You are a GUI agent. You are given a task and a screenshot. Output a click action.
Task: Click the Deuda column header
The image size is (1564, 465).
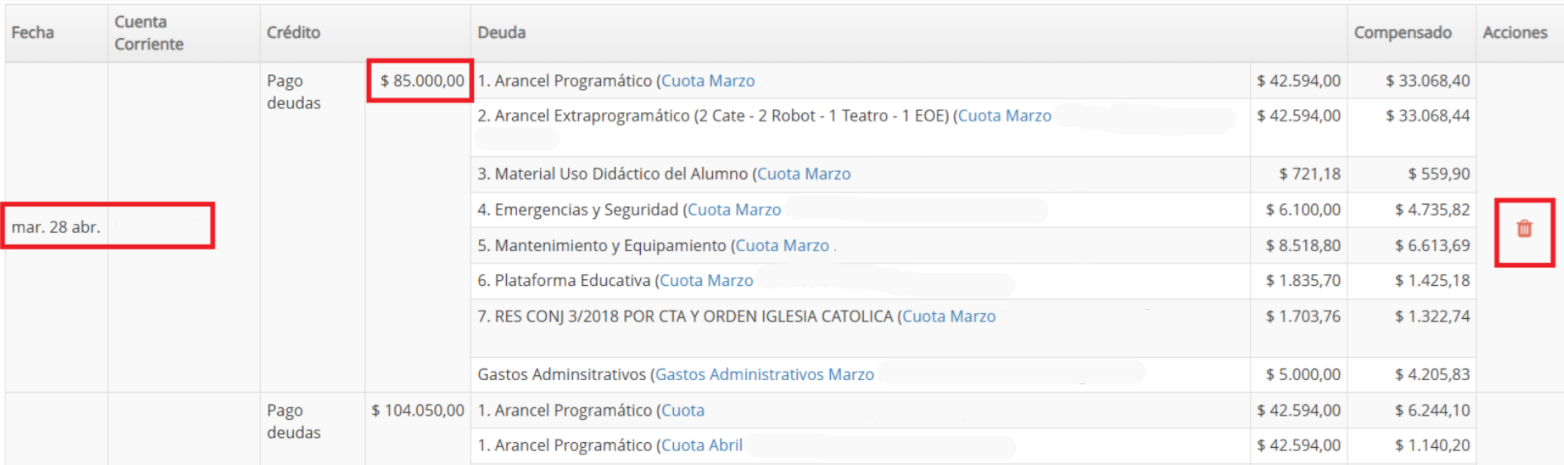coord(502,33)
